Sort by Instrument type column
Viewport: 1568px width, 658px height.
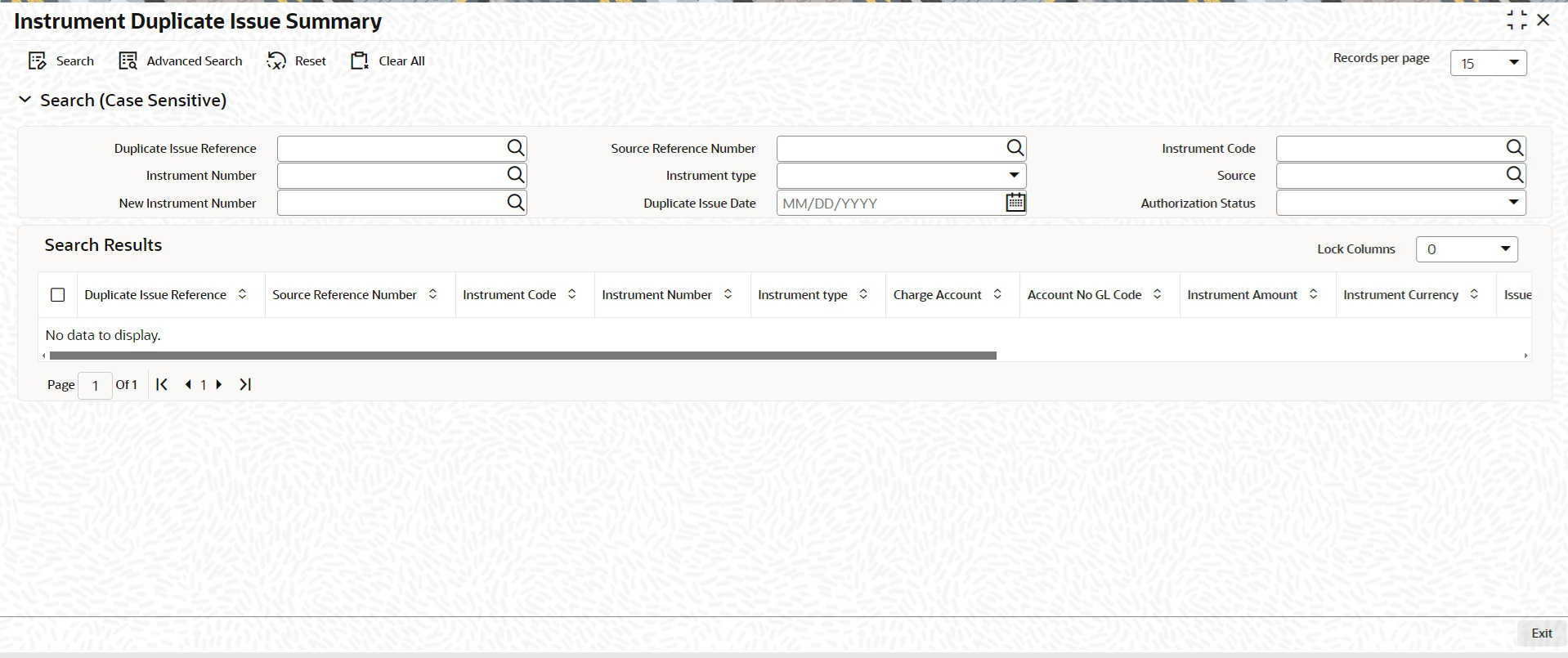pos(863,294)
